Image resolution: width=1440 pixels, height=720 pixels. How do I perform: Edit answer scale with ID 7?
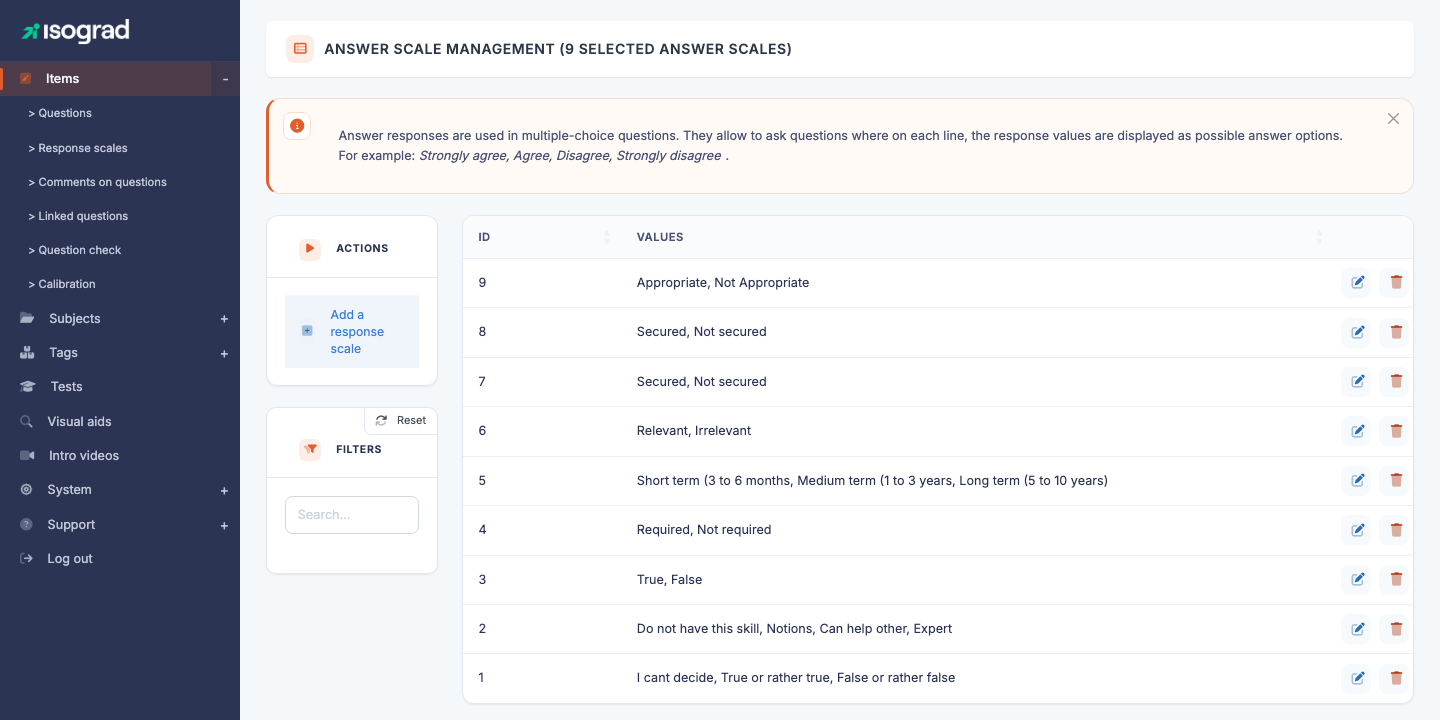(1357, 381)
